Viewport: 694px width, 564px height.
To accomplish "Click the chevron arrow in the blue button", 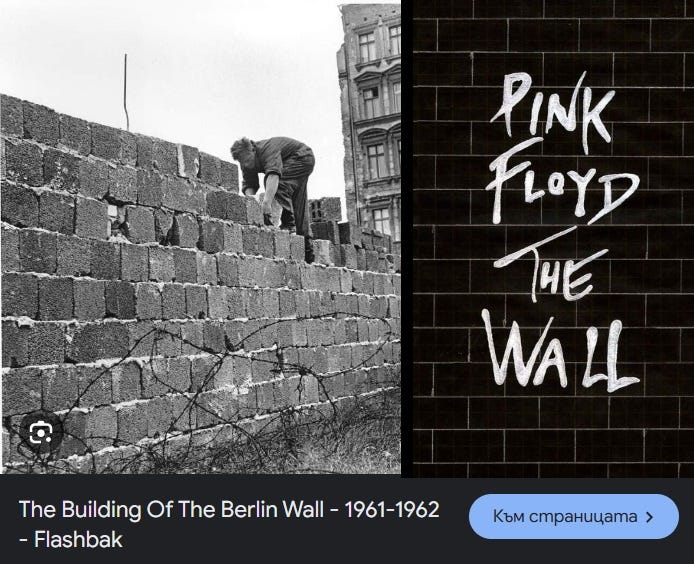I will 649,517.
